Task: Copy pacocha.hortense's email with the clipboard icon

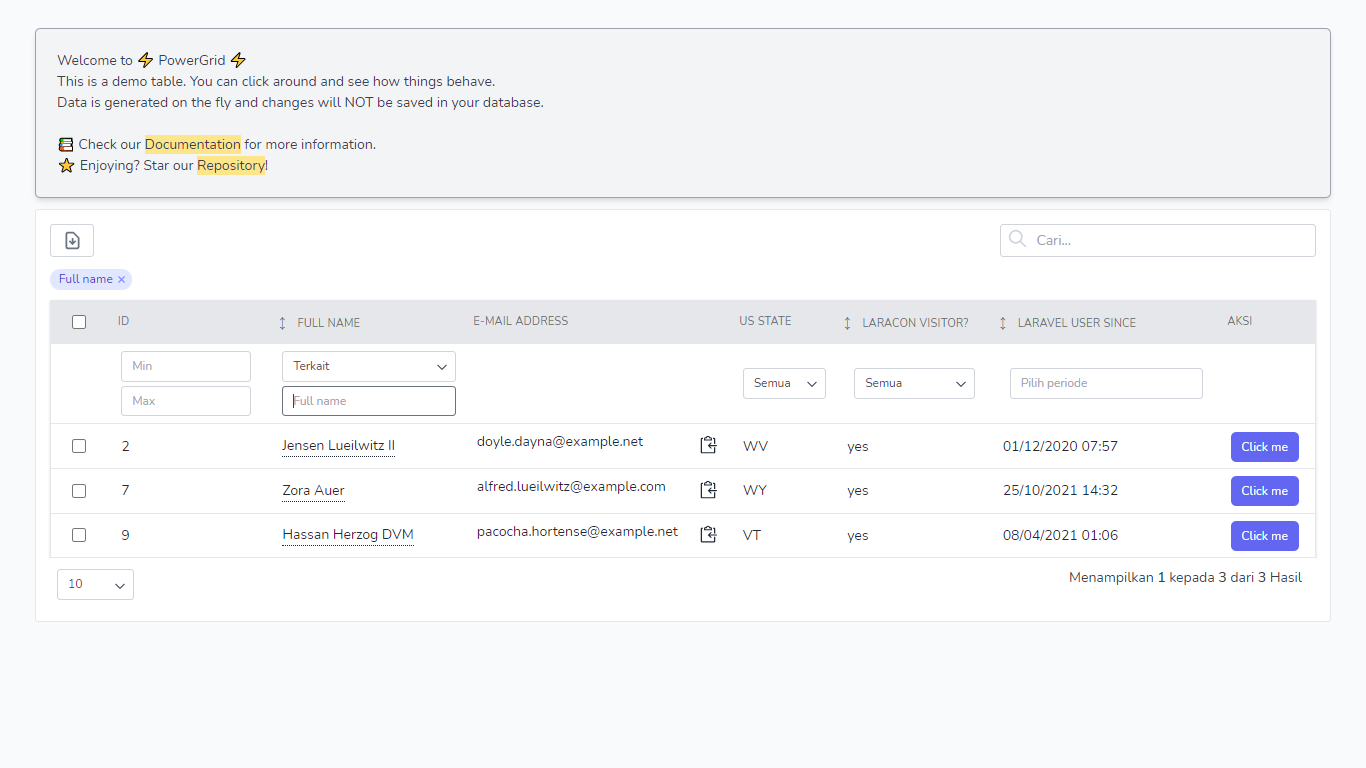Action: point(708,534)
